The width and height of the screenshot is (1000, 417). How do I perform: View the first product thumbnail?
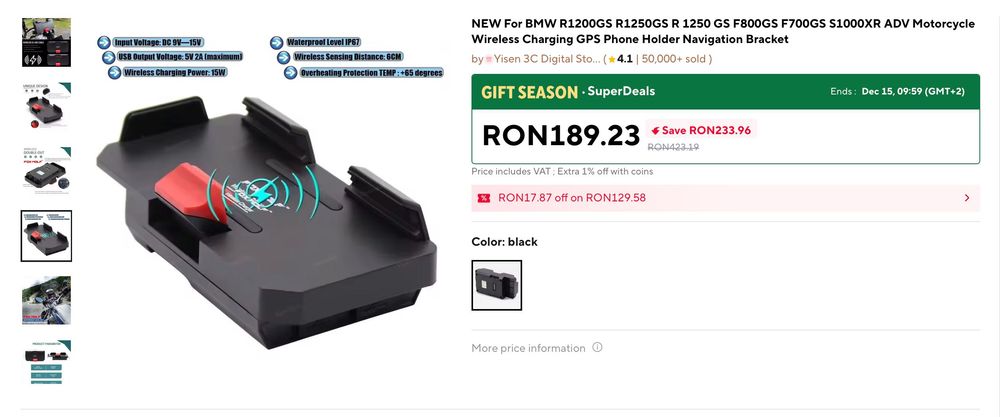pyautogui.click(x=46, y=42)
